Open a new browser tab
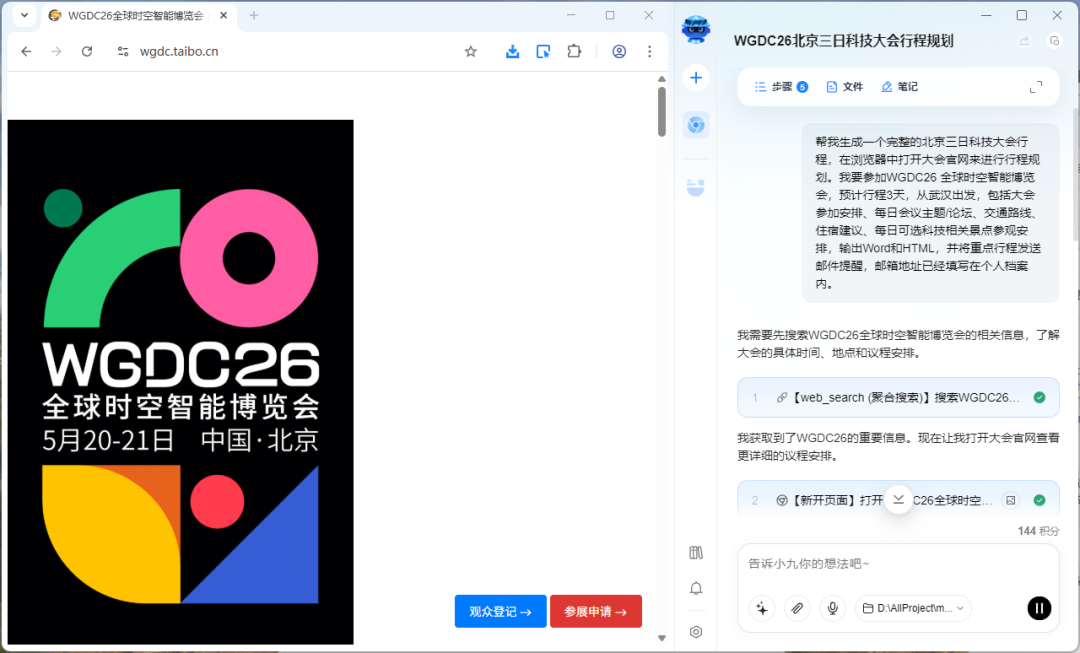 tap(253, 15)
